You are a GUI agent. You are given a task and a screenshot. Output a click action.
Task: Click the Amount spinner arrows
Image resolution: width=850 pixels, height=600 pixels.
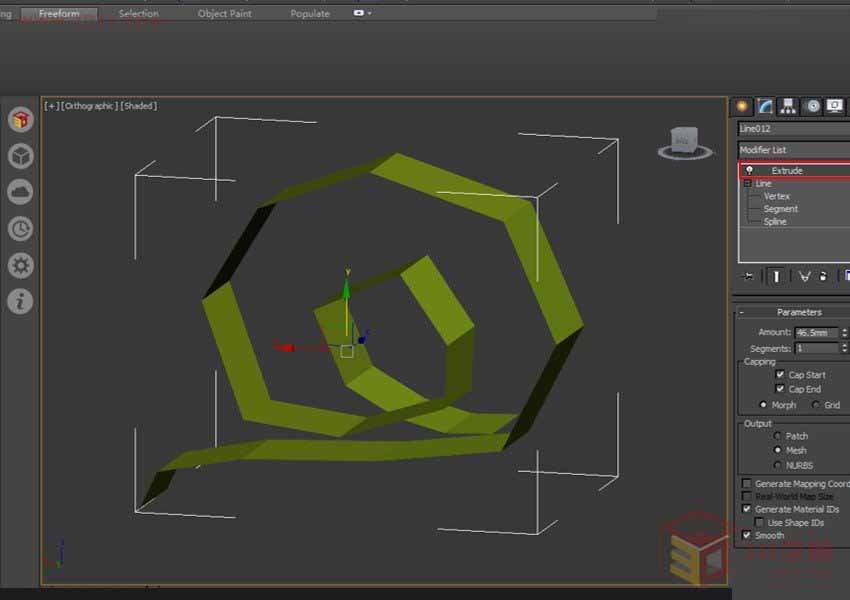[x=845, y=332]
